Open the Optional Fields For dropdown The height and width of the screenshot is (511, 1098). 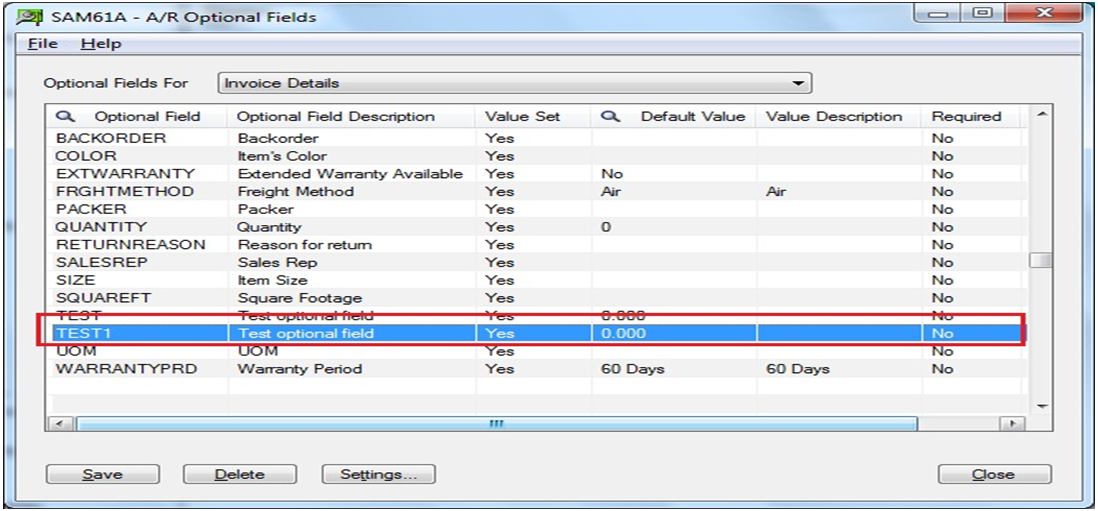pyautogui.click(x=797, y=83)
